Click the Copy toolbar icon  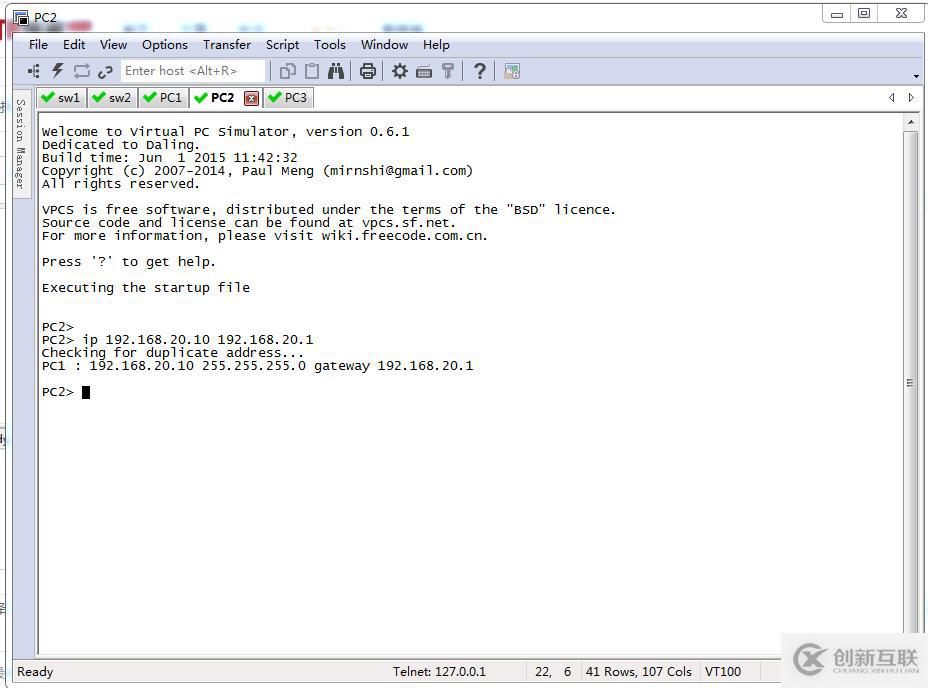pyautogui.click(x=288, y=72)
